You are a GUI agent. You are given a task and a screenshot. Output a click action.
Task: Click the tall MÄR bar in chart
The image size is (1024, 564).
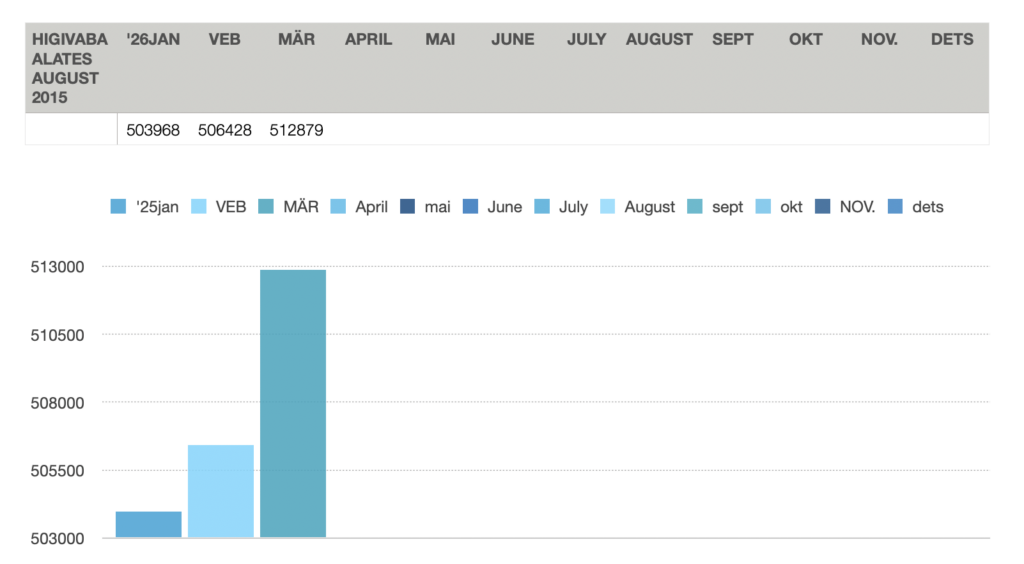[293, 403]
